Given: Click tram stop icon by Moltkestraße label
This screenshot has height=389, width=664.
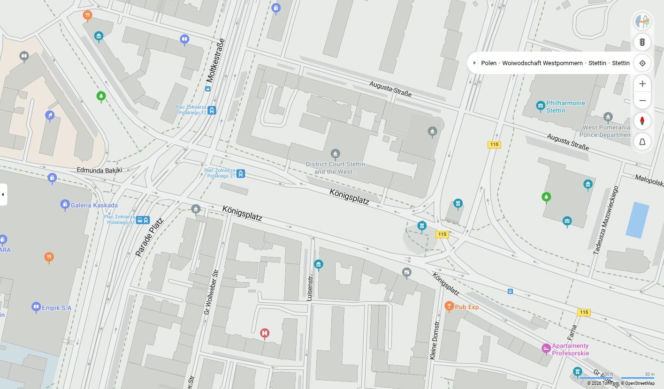Looking at the screenshot, I should pyautogui.click(x=208, y=89).
